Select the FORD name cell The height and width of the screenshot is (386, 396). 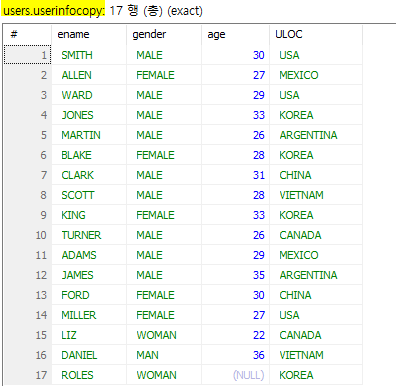89,295
